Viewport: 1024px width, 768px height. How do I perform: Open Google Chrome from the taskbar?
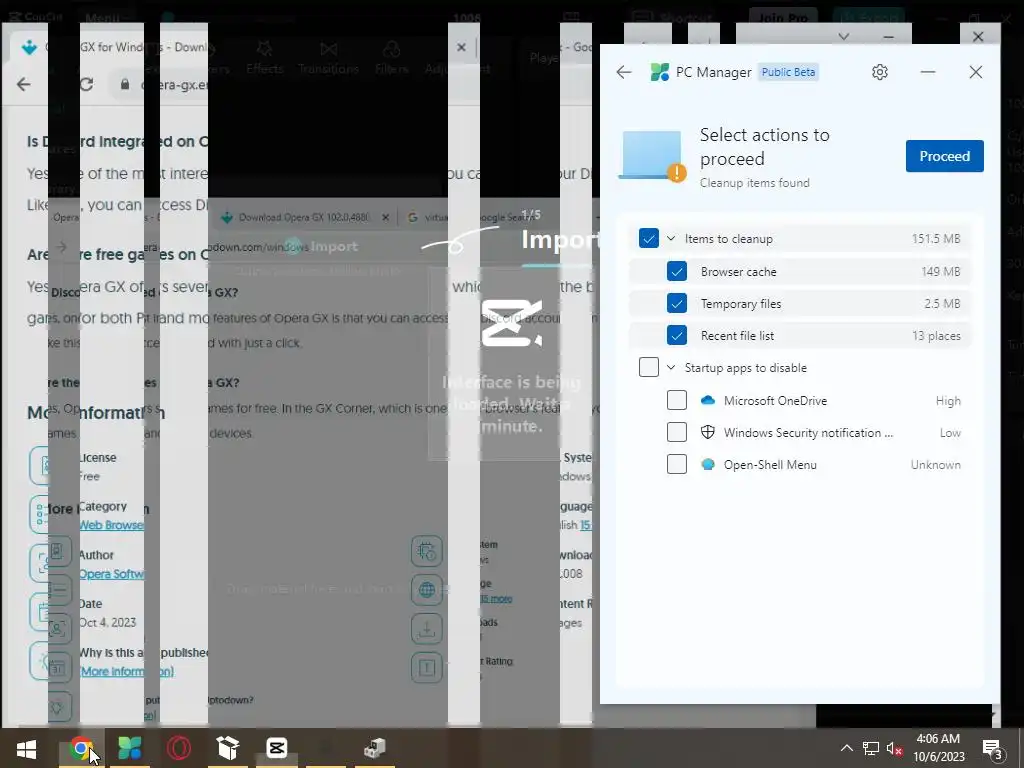tap(81, 748)
